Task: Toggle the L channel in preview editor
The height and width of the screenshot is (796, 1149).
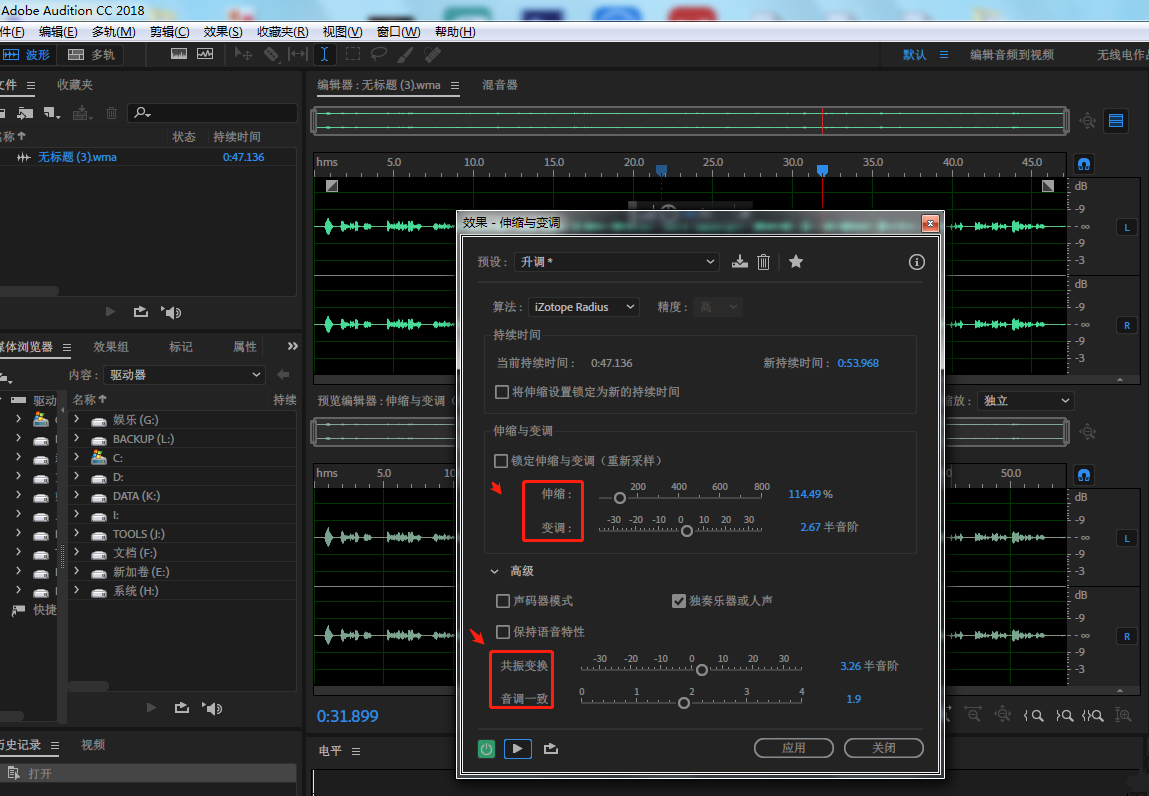Action: point(1127,539)
